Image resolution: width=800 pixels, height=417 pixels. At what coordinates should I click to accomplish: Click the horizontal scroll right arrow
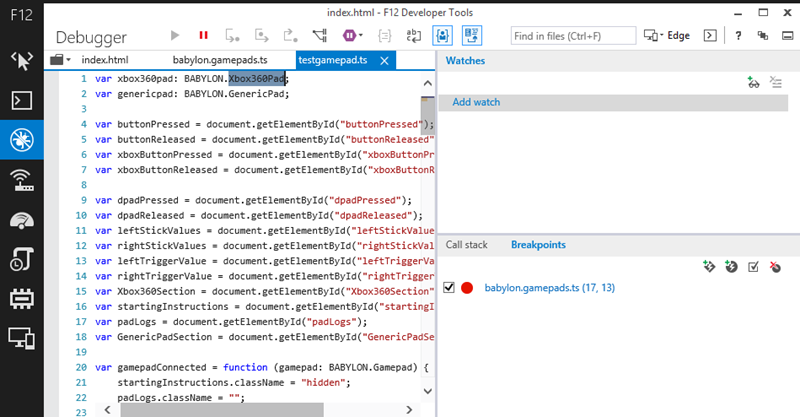coord(409,409)
